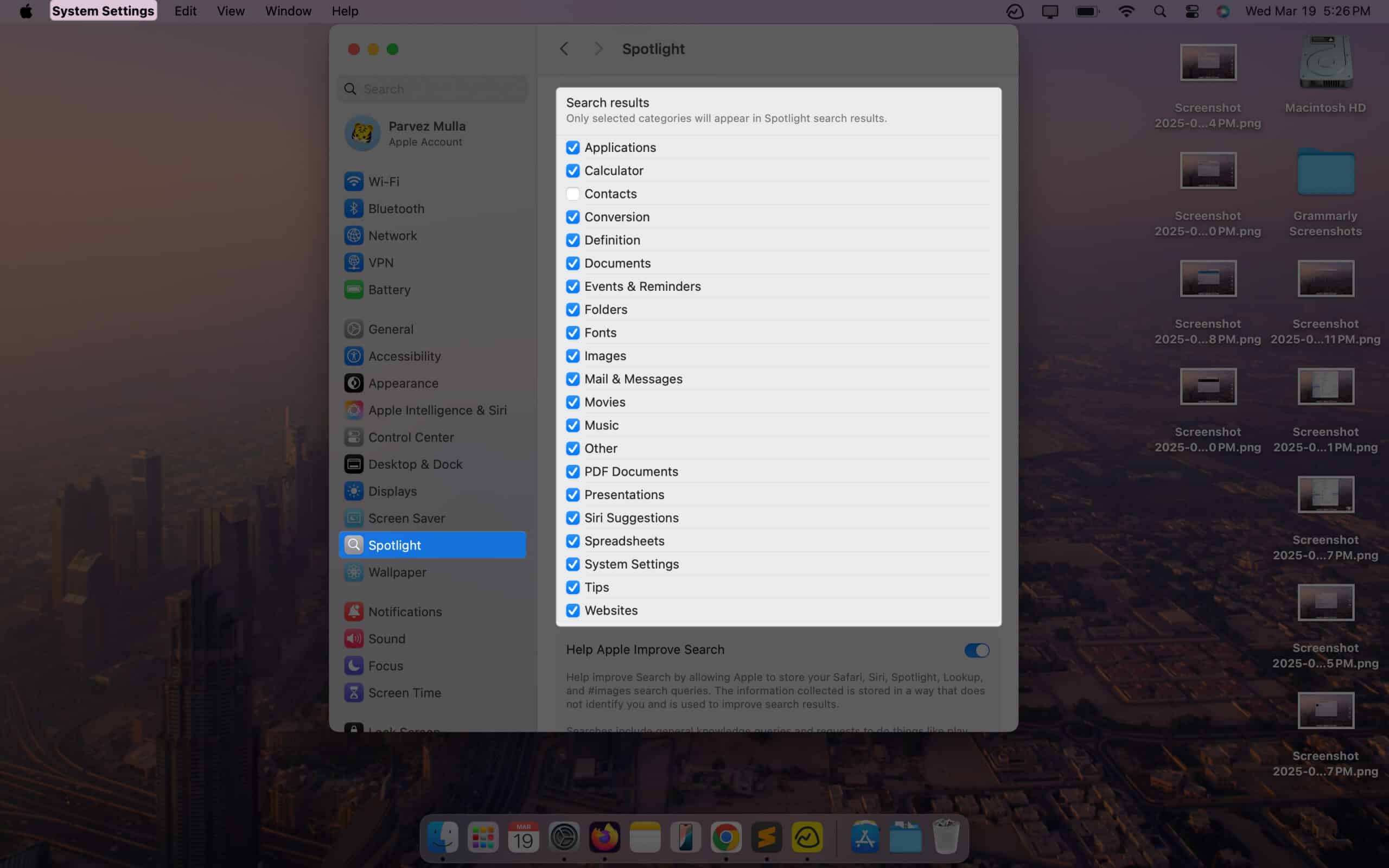Click the Firefox icon in Dock
Screen dimensions: 1389x868
click(605, 838)
